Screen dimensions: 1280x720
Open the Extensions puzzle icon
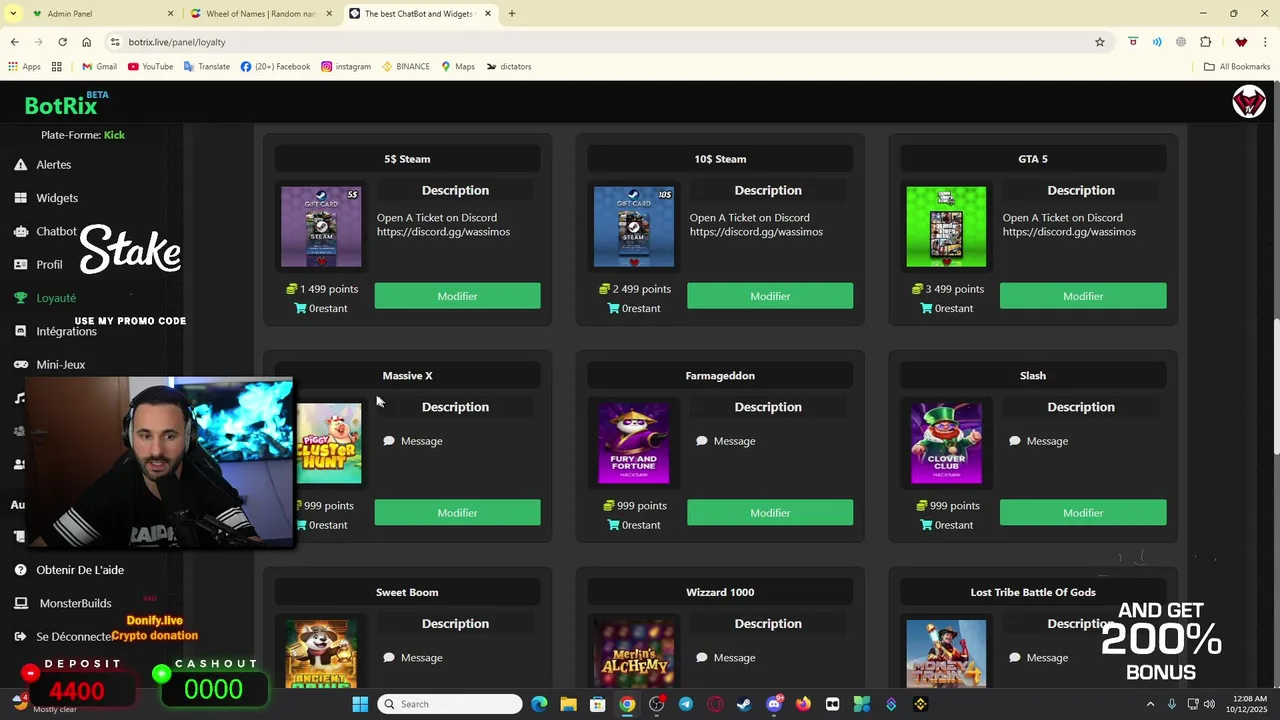(1205, 42)
